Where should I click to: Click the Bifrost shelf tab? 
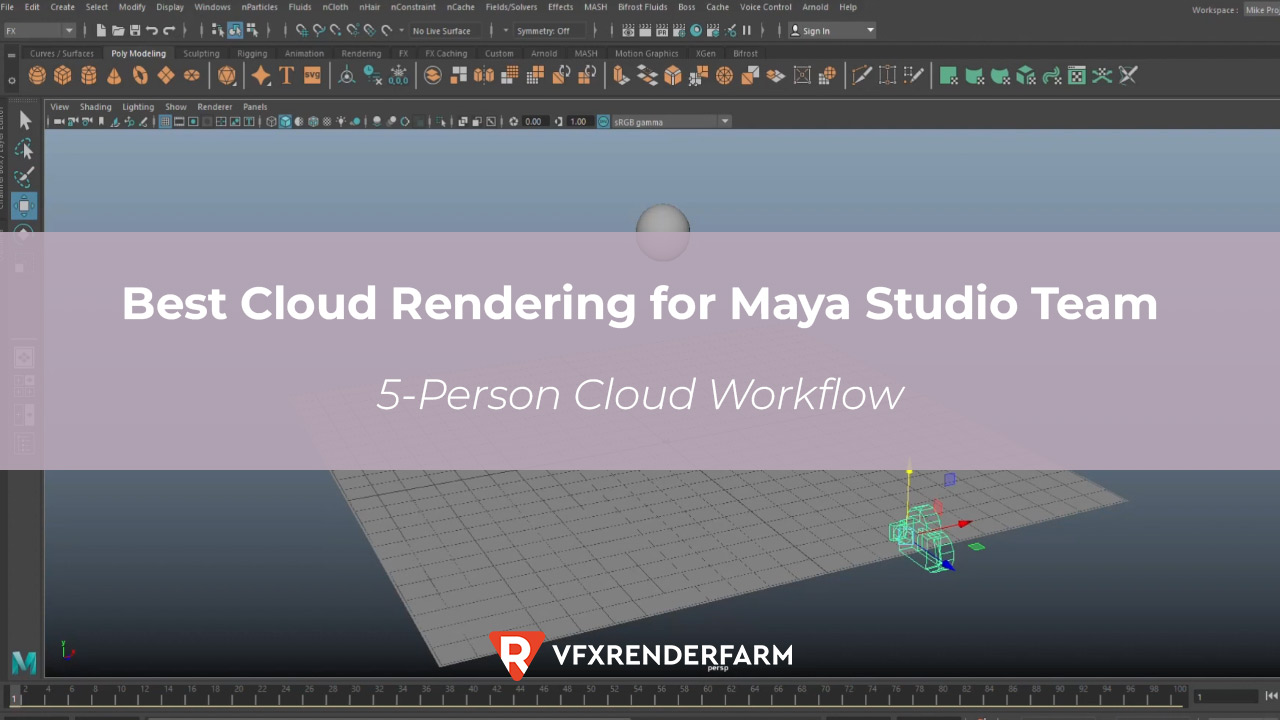click(745, 53)
